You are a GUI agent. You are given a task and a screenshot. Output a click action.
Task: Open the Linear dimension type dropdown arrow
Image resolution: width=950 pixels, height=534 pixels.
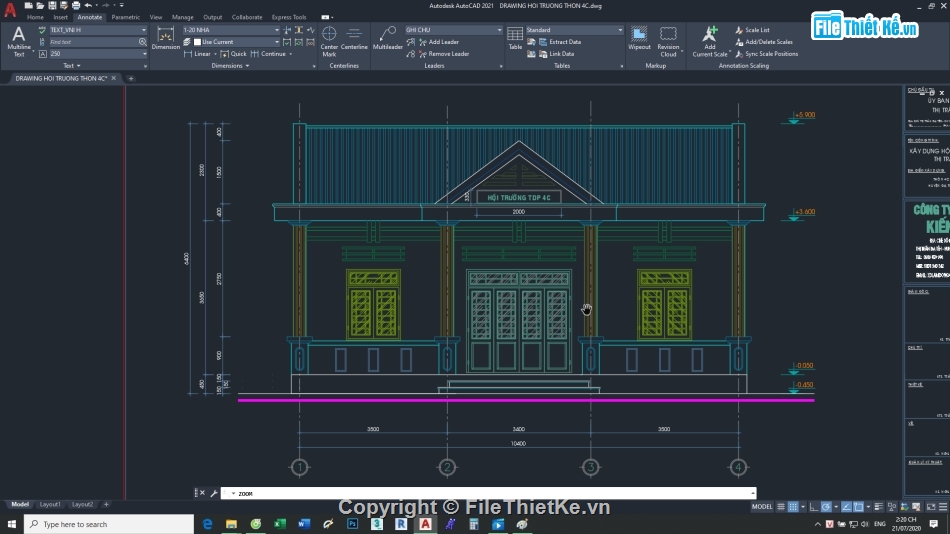(x=215, y=54)
